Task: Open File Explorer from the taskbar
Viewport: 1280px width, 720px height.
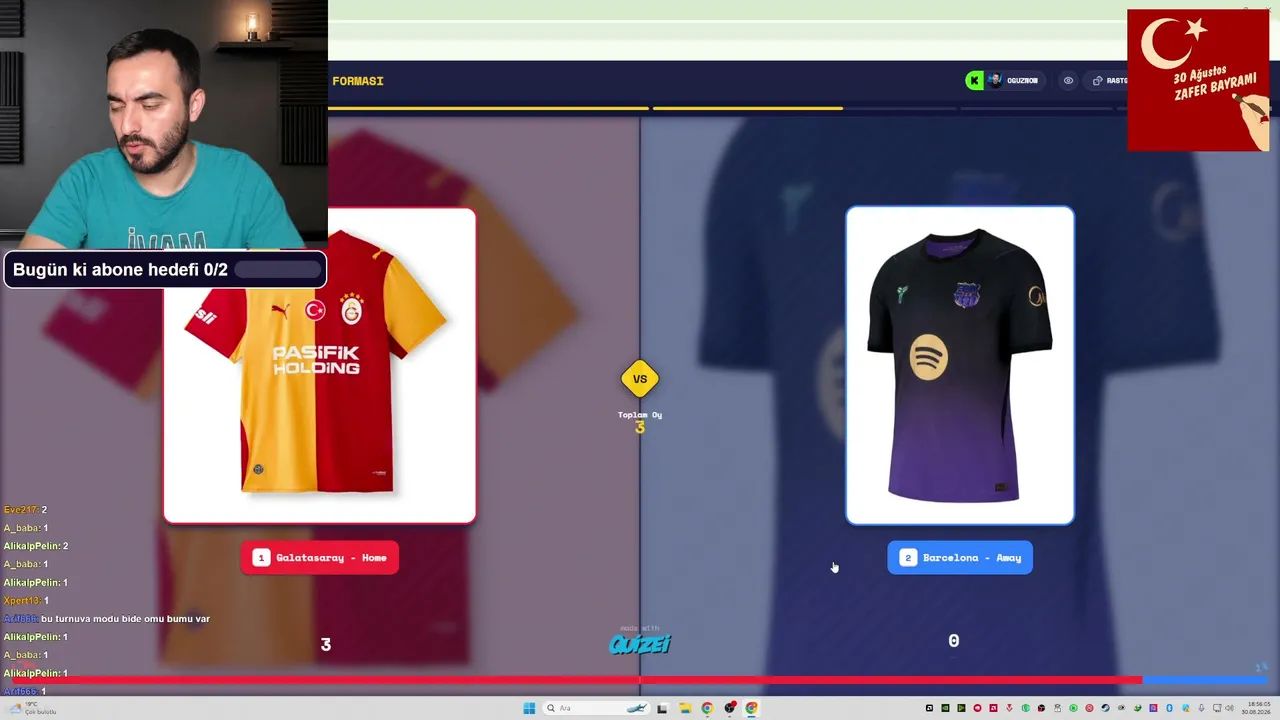Action: [x=685, y=708]
